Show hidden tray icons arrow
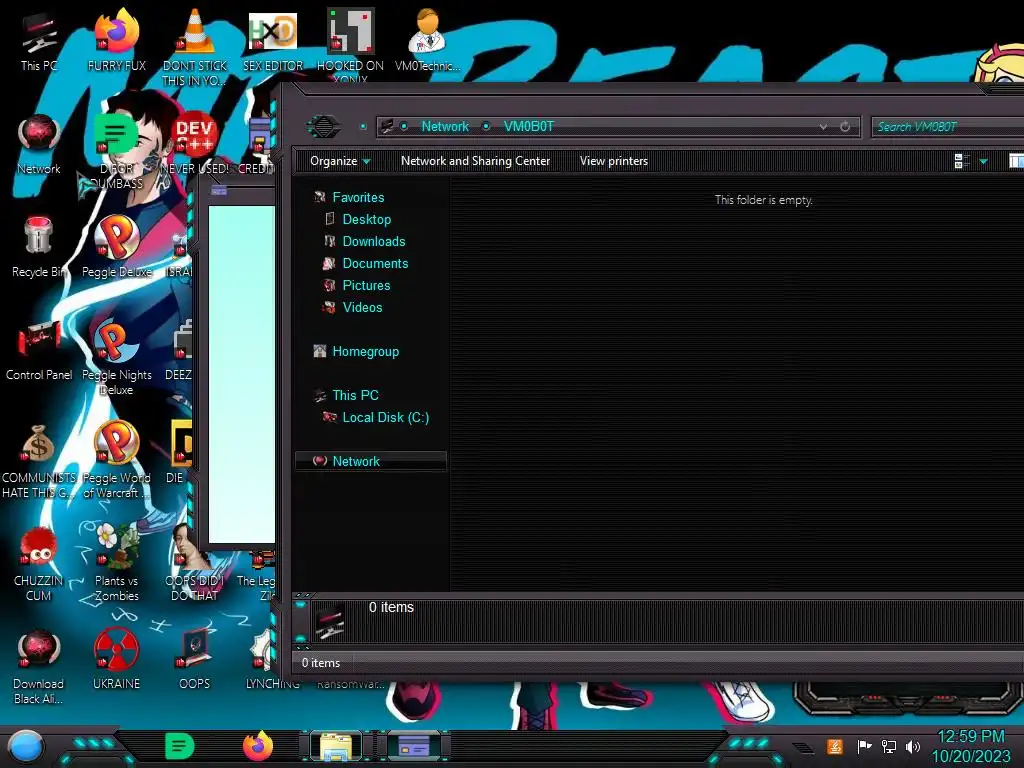The image size is (1024, 768). 803,747
